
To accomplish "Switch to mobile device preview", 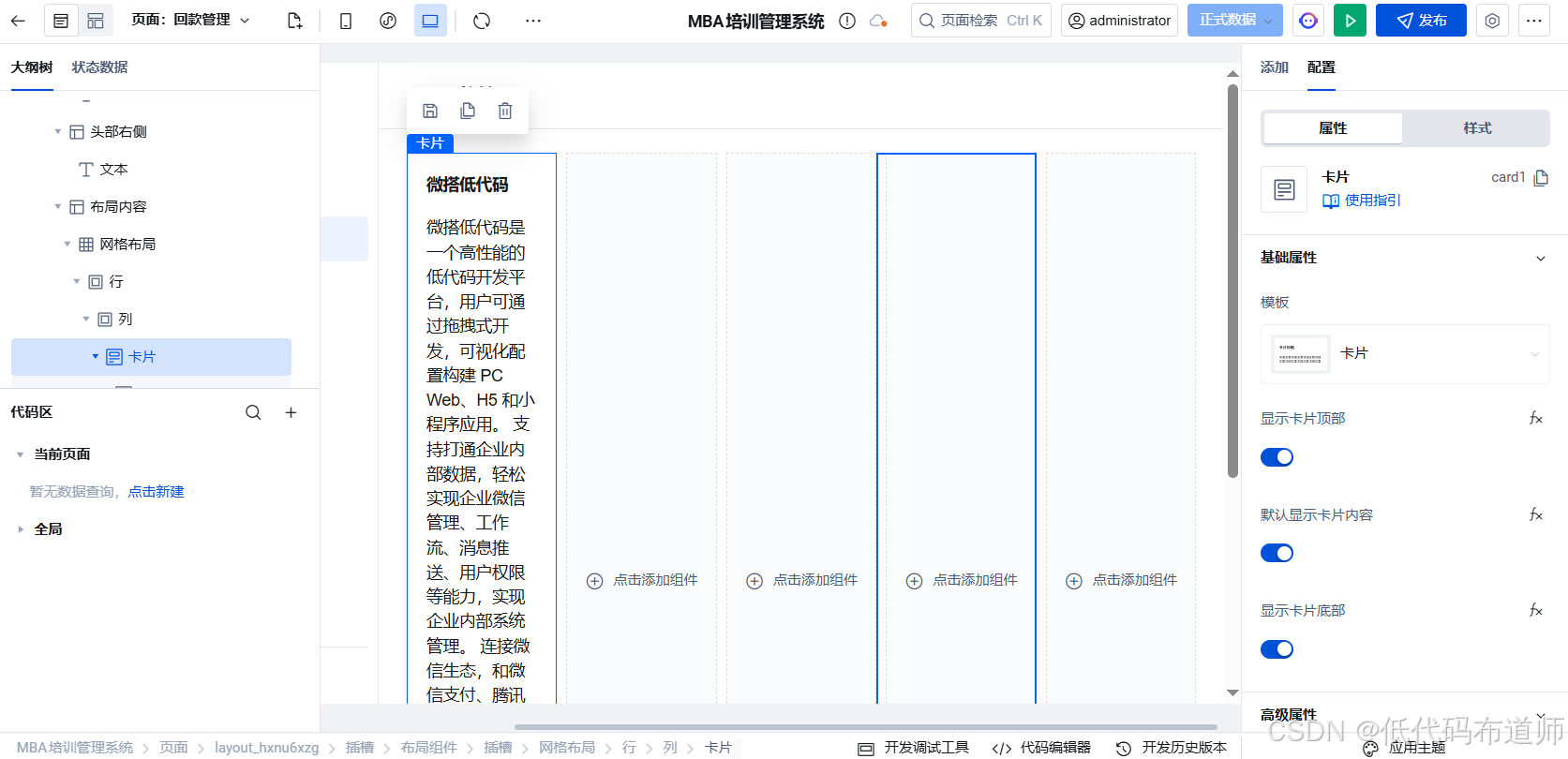I will 346,21.
